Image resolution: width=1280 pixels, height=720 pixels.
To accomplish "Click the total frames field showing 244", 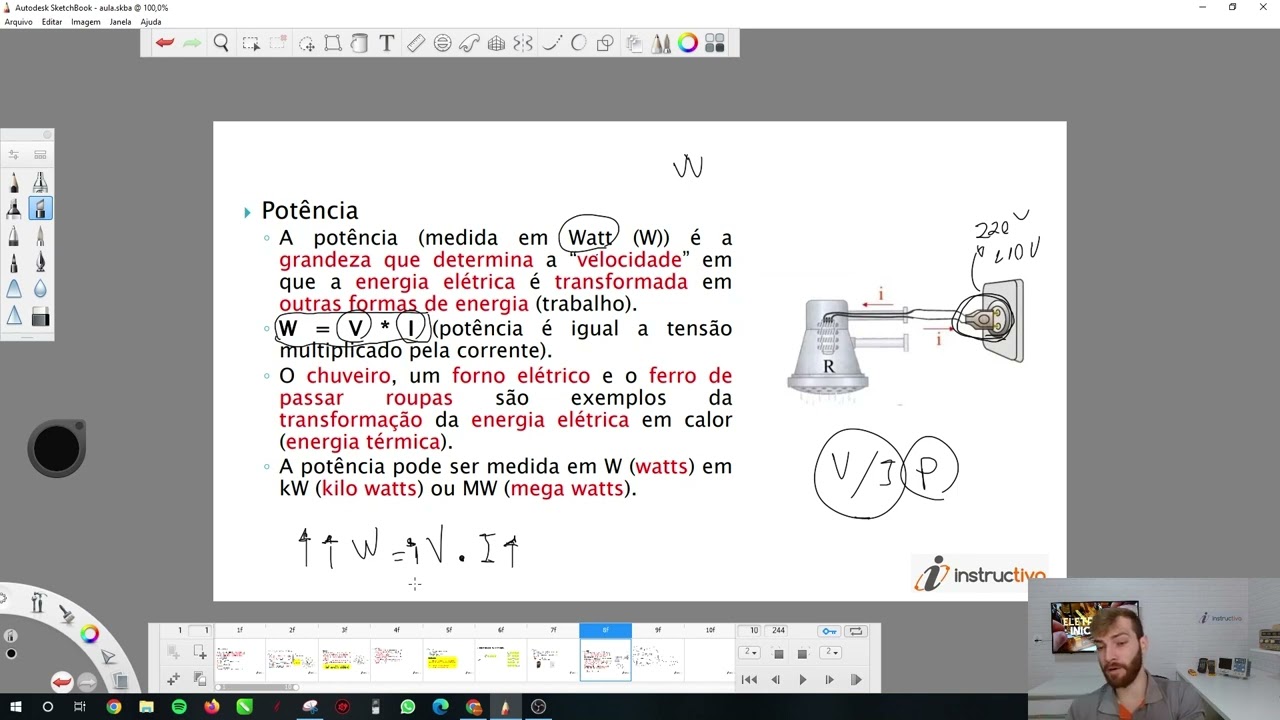I will coord(778,631).
